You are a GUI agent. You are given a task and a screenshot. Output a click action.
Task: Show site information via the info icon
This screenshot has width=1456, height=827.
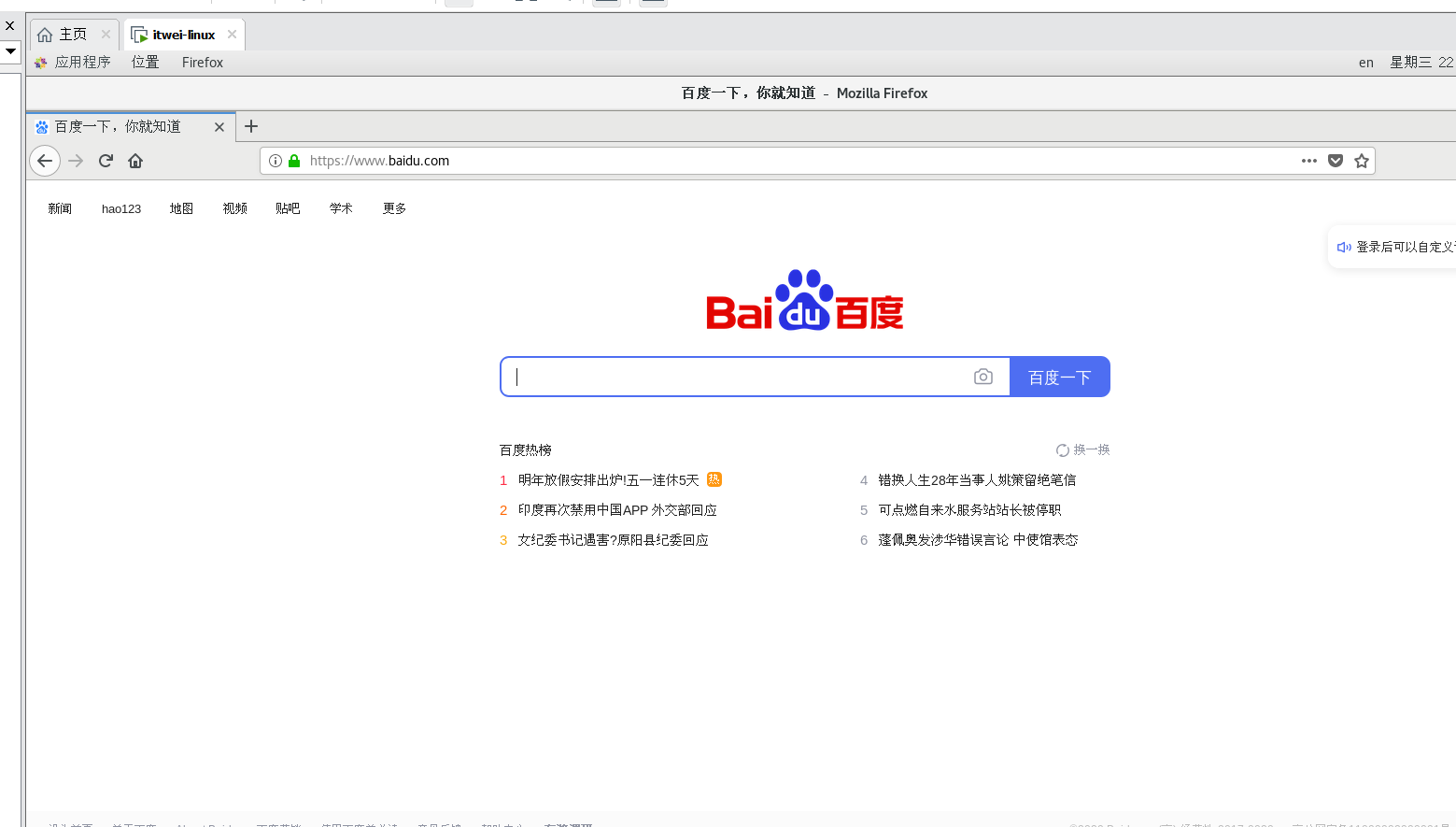[x=276, y=161]
